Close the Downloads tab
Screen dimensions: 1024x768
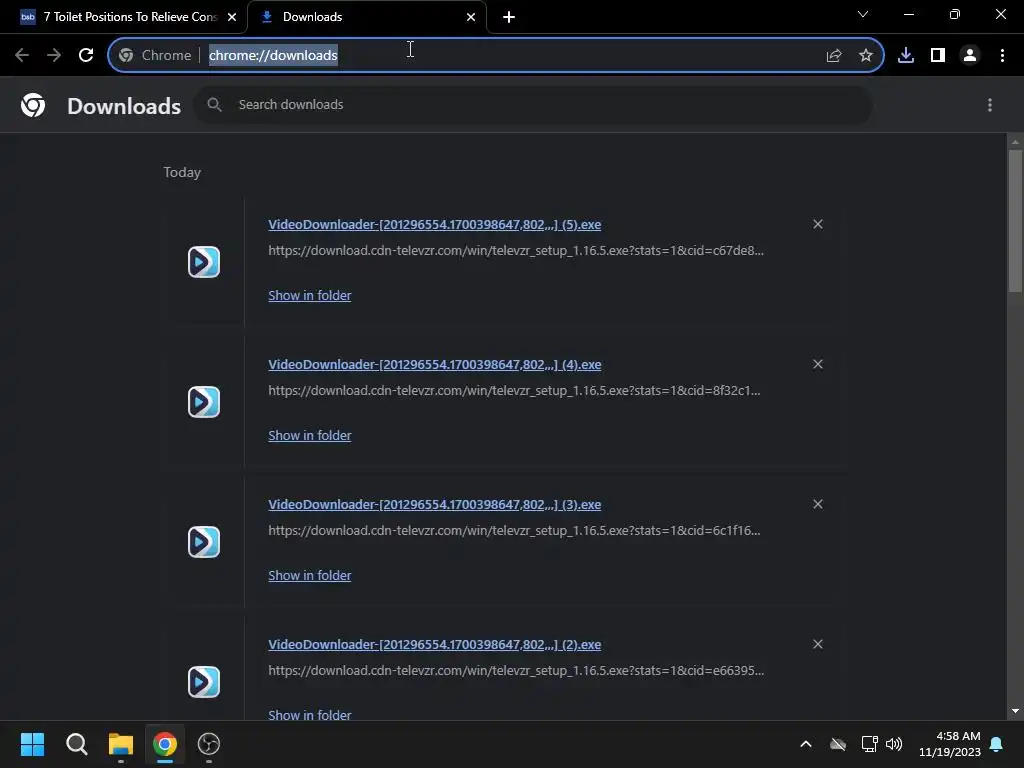(x=471, y=17)
